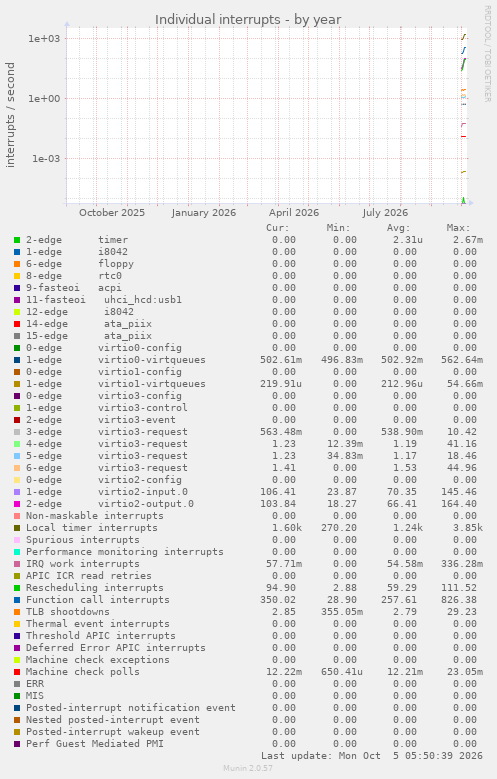The width and height of the screenshot is (497, 779).
Task: Click the "Max:" column header
Action: tap(458, 228)
